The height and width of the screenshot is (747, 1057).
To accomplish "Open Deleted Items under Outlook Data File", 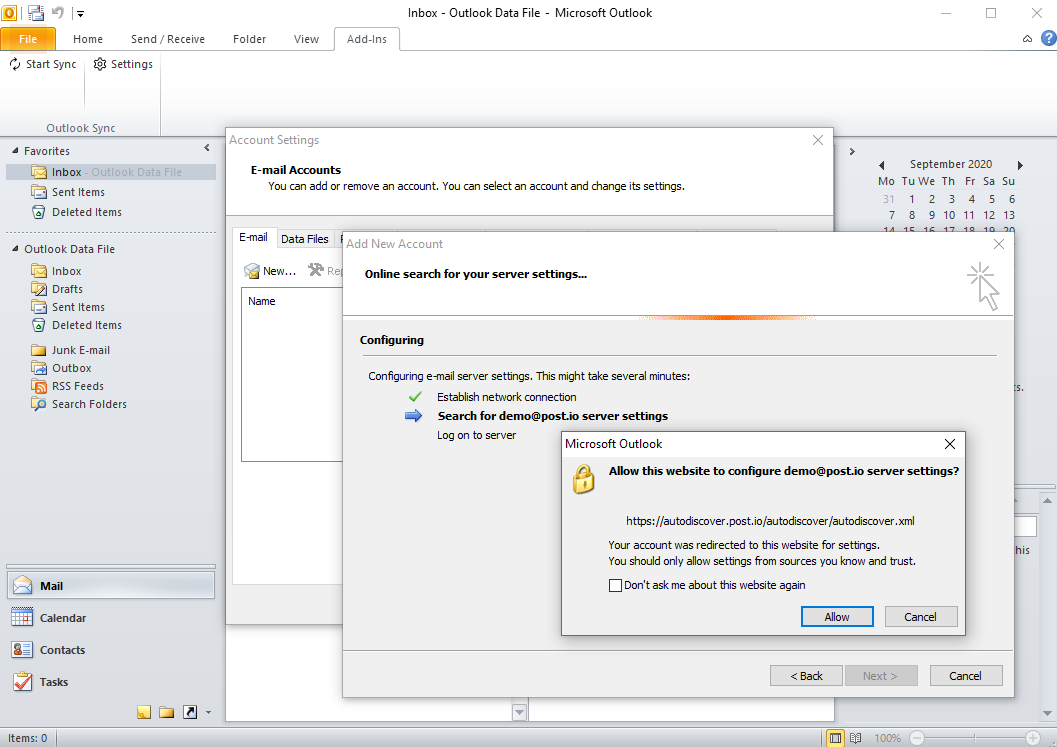I will click(87, 325).
